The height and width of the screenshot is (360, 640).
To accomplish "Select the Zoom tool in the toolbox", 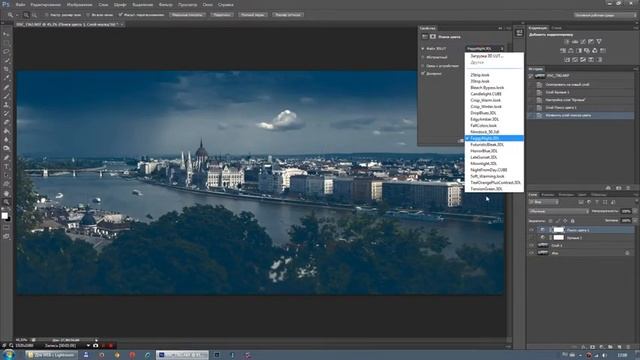I will point(6,202).
